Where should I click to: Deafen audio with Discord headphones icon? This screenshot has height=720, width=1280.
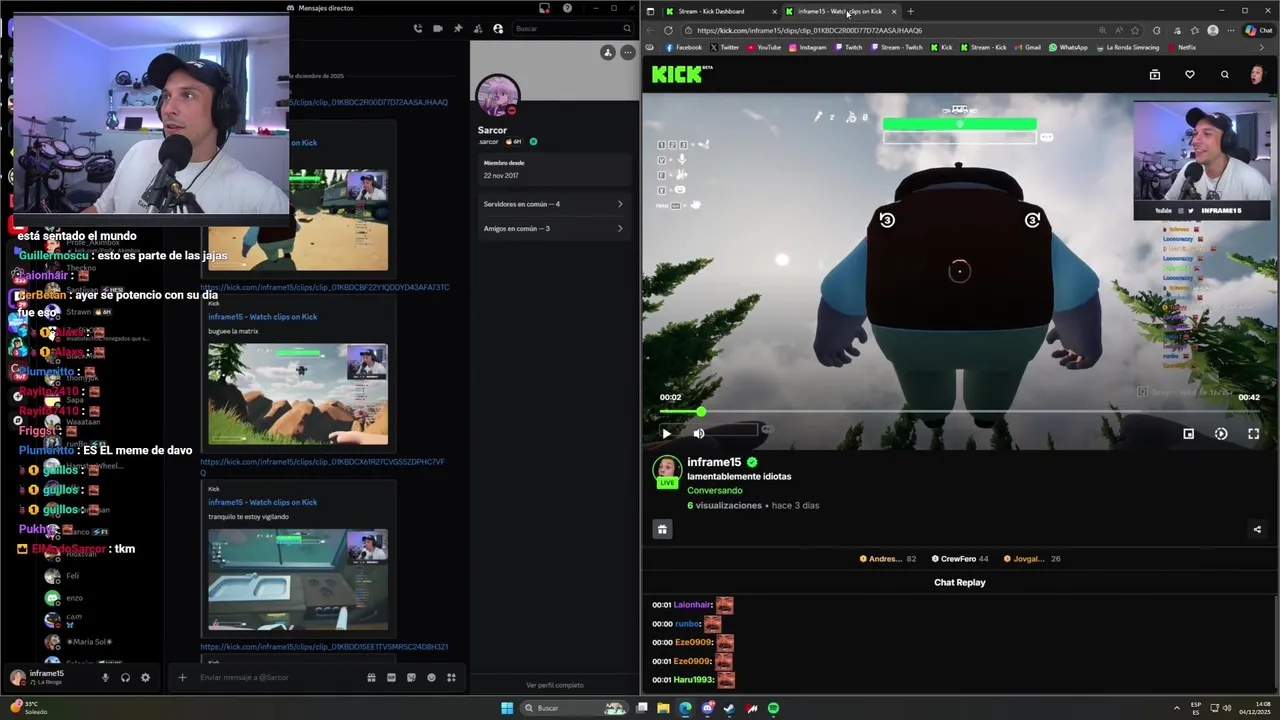(125, 677)
